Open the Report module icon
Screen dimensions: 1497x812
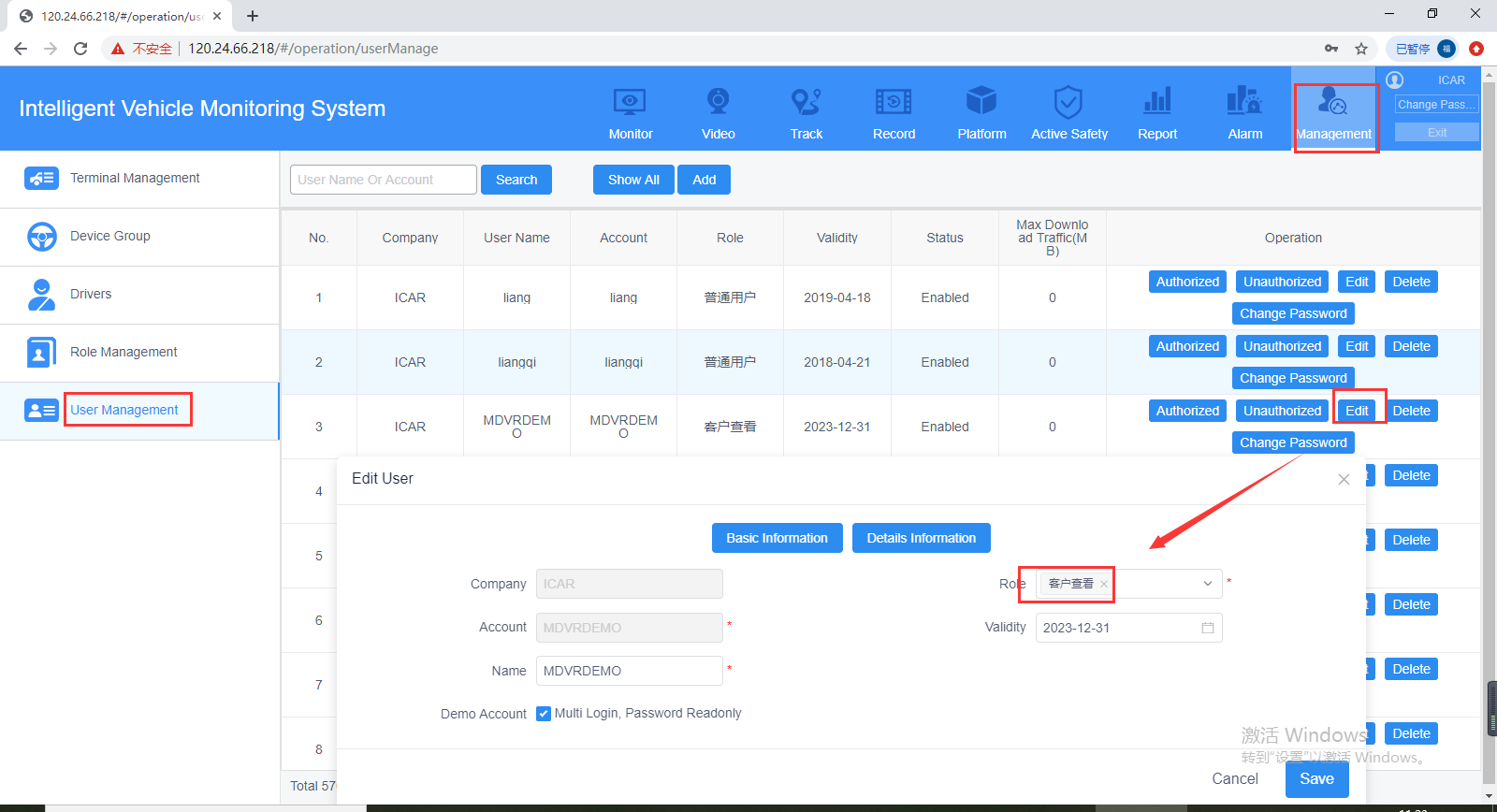click(x=1157, y=101)
